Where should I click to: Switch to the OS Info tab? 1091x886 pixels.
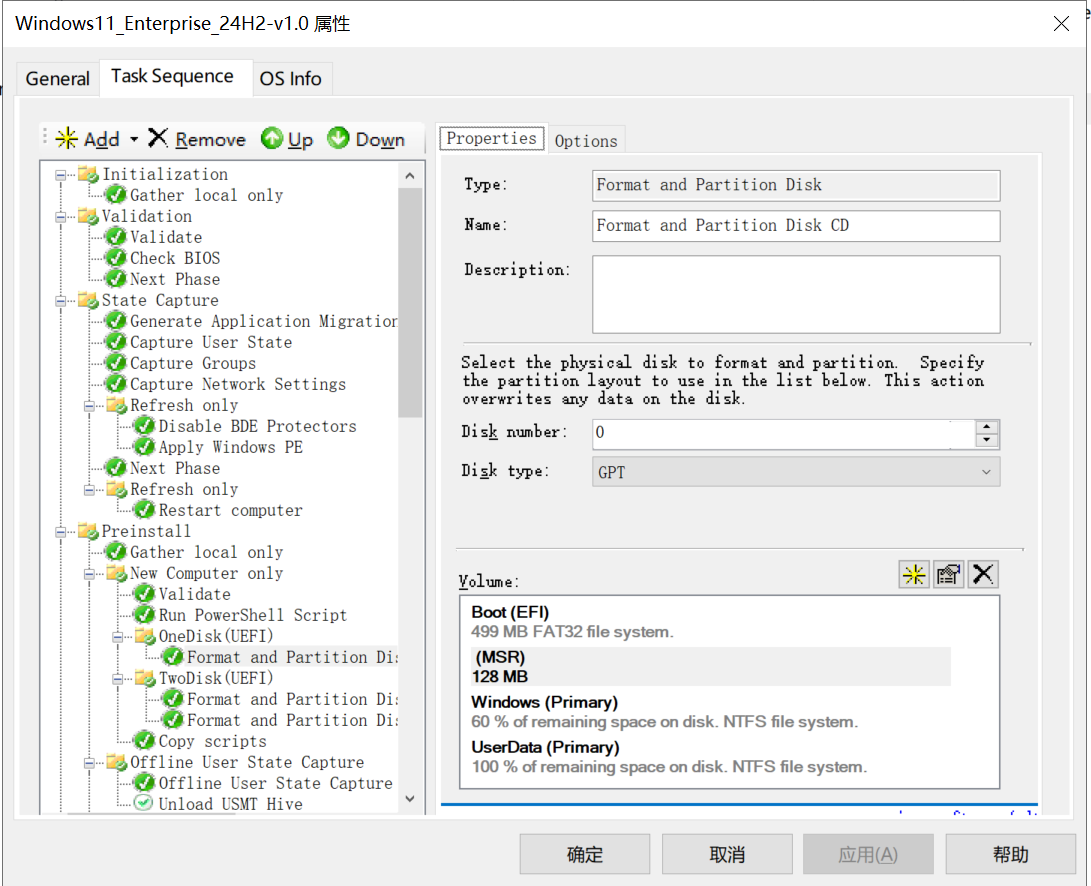pos(290,79)
